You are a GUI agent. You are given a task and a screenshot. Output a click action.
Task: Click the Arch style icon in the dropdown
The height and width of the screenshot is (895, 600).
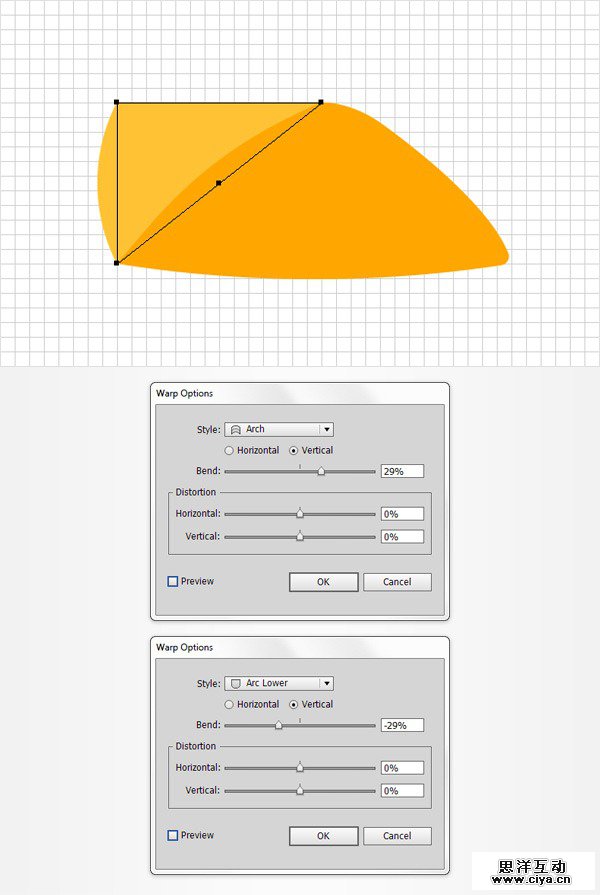pos(236,429)
